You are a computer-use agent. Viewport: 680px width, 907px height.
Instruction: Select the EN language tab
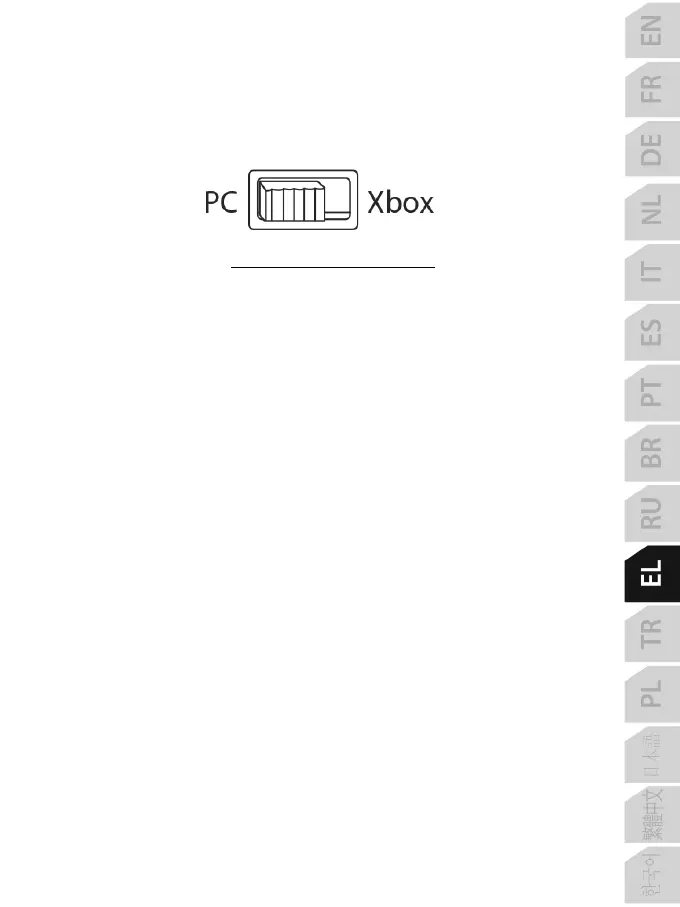[652, 30]
